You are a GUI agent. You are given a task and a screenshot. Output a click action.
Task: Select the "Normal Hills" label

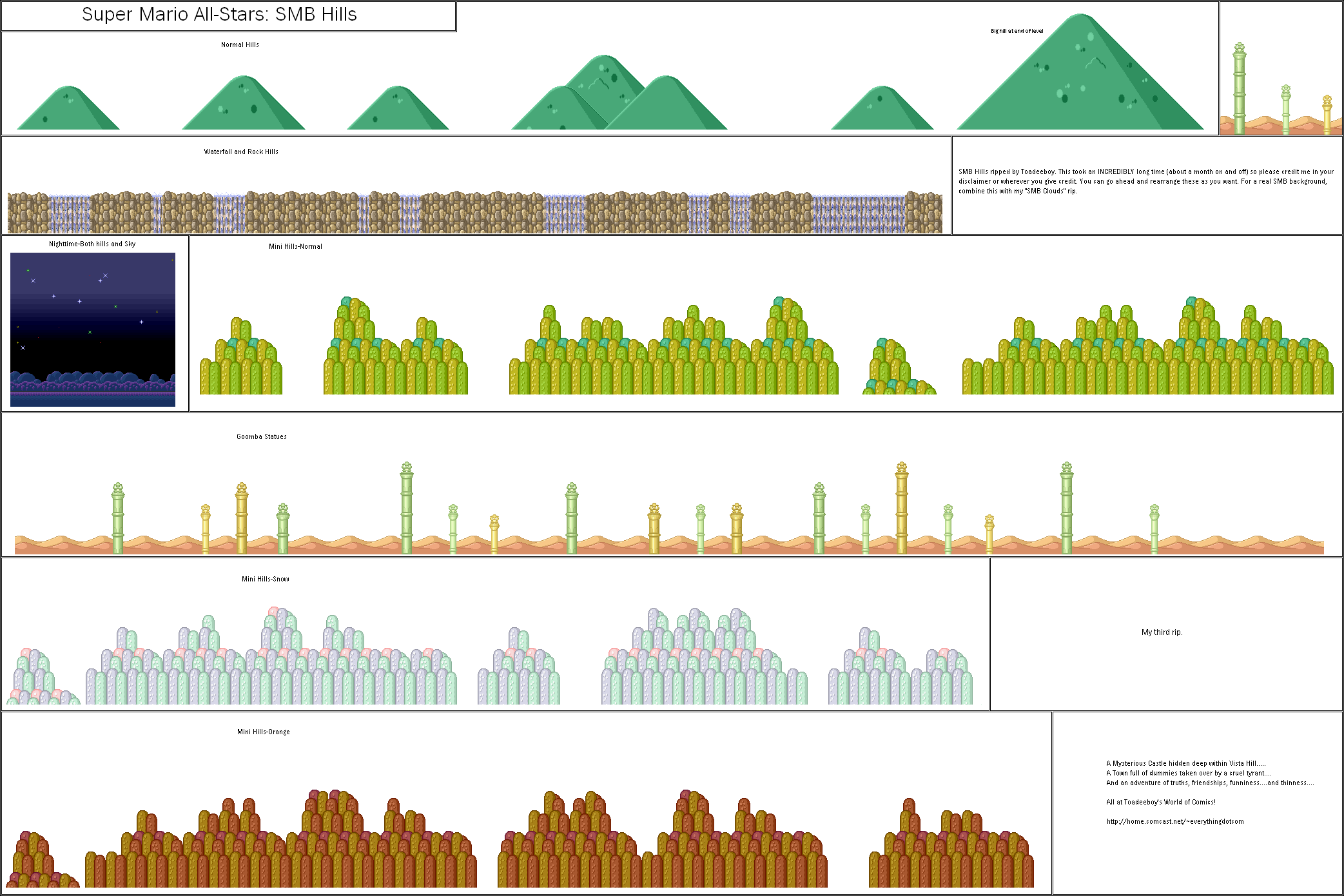click(x=240, y=44)
